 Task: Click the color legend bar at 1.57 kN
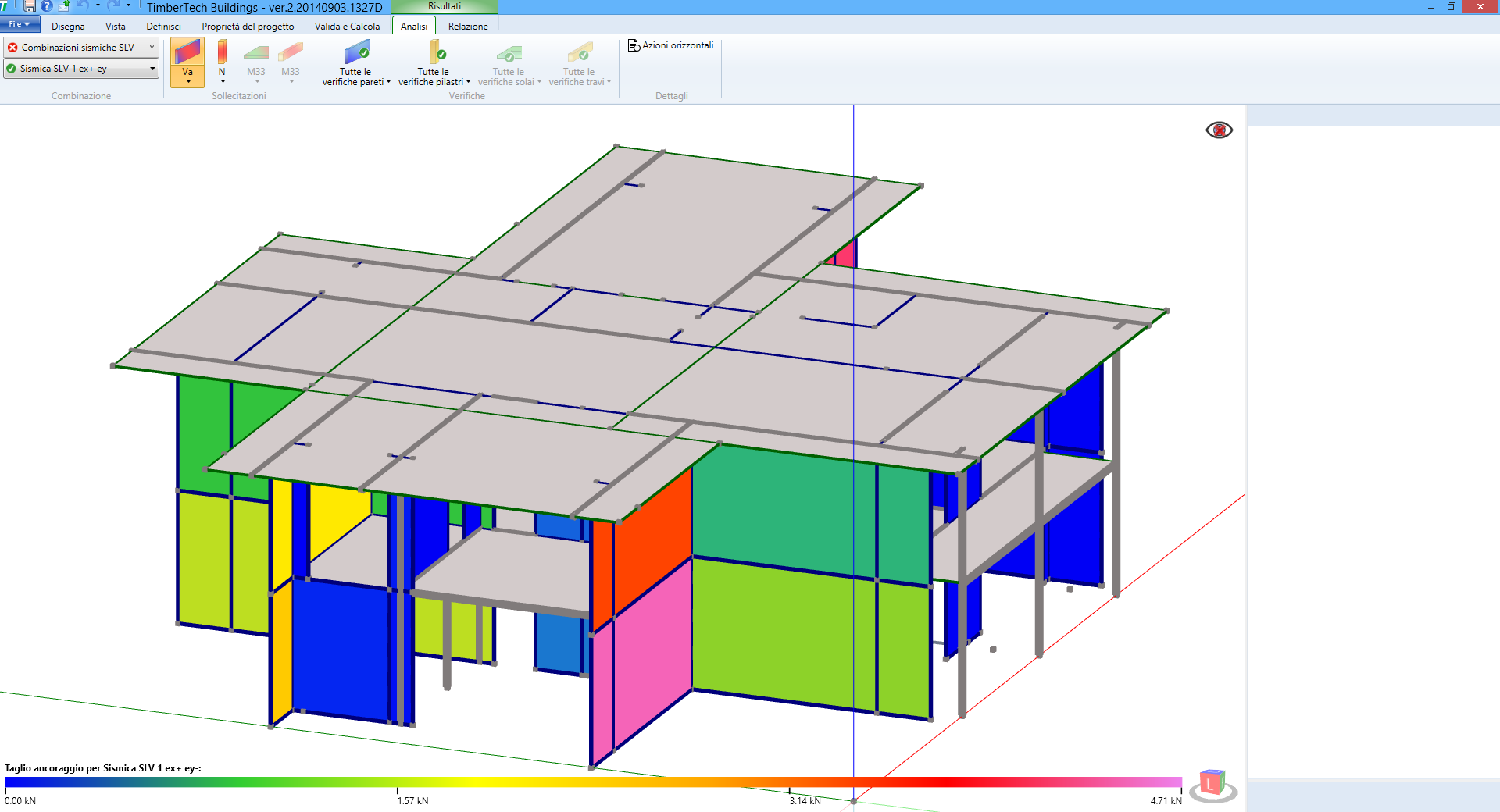pos(398,782)
